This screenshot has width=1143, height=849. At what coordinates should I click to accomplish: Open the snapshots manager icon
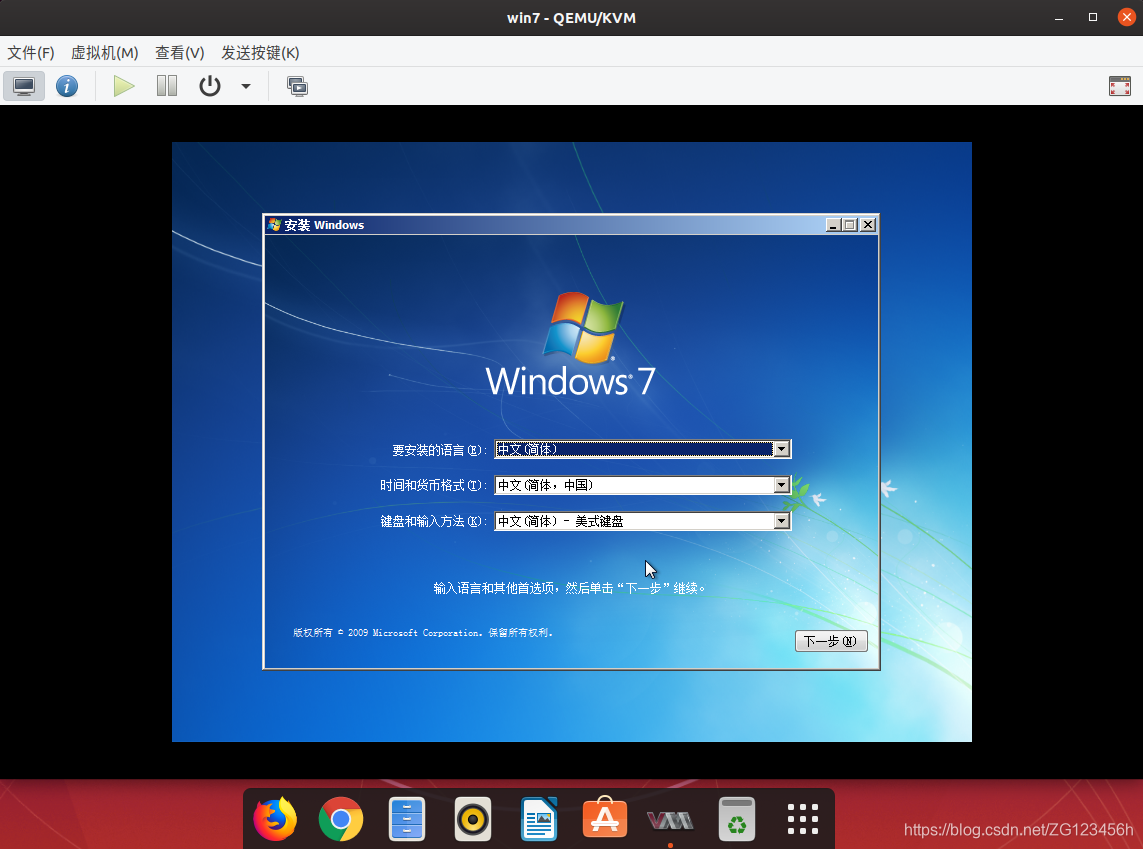click(297, 86)
